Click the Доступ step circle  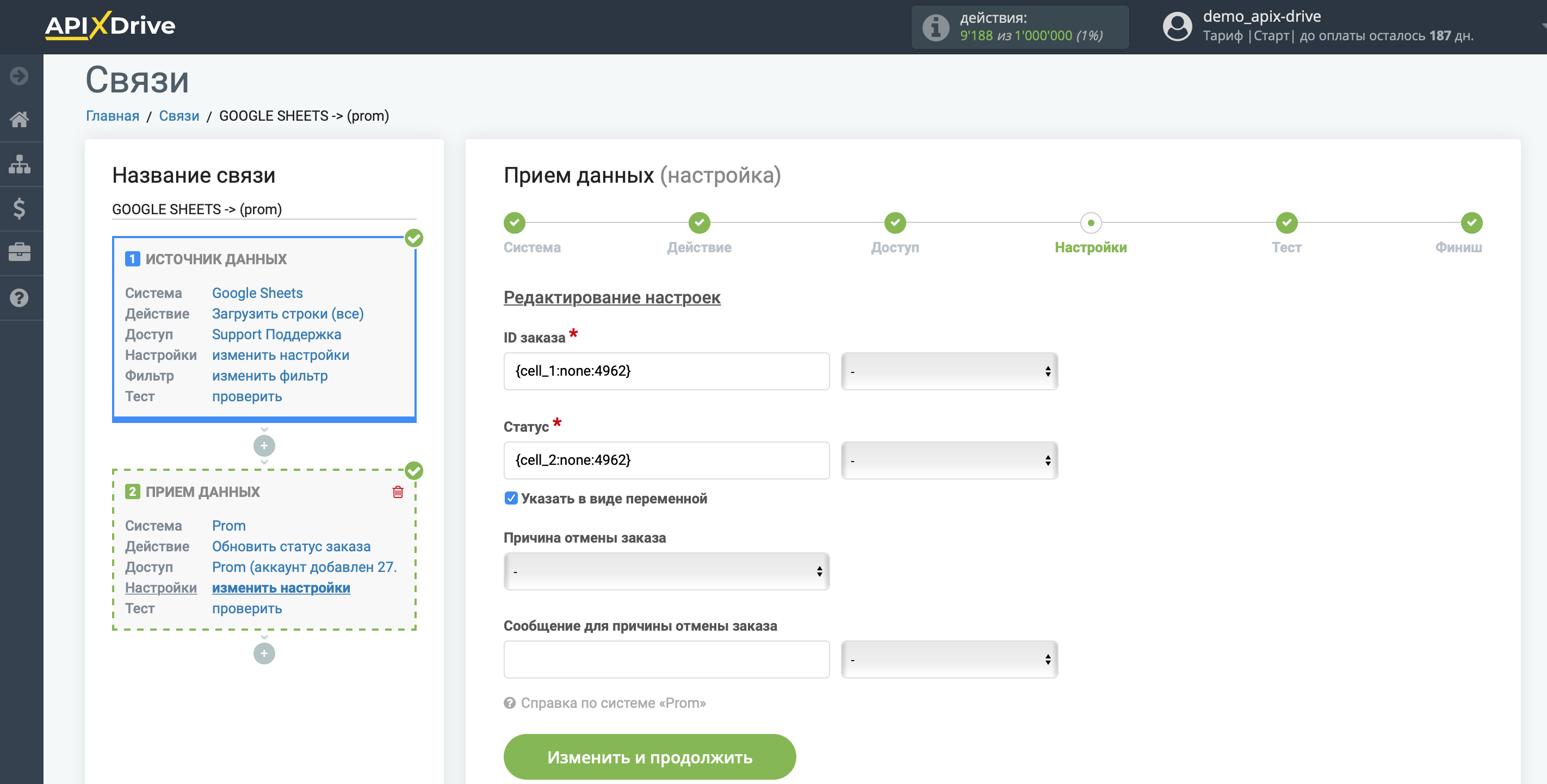[895, 223]
